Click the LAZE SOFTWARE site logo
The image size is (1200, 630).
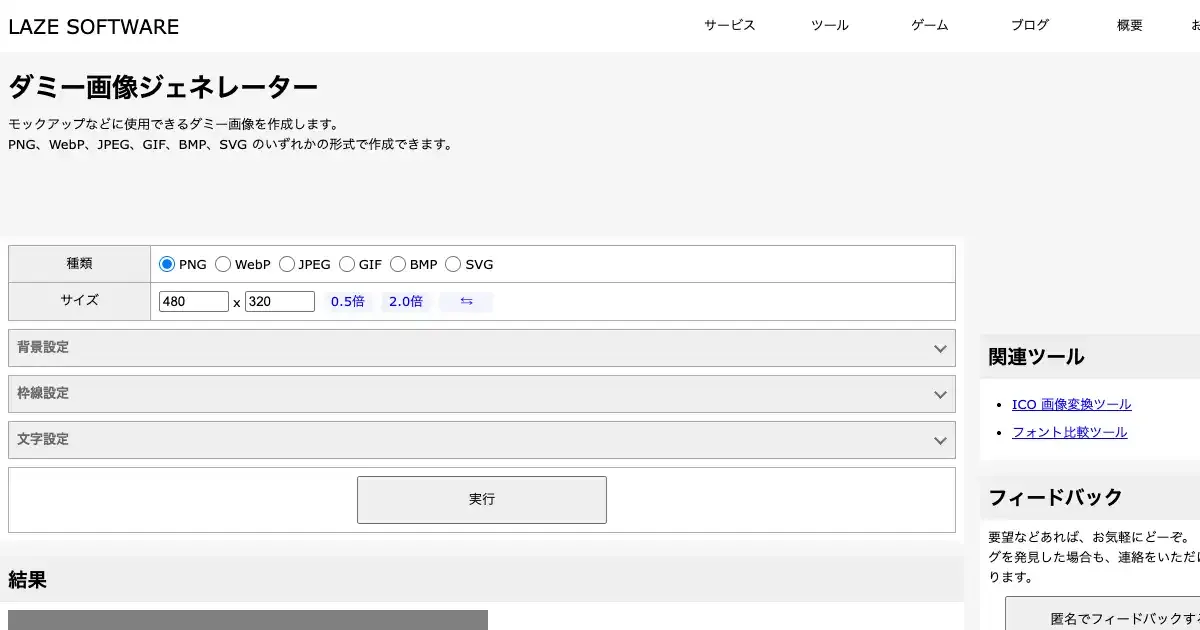click(94, 27)
